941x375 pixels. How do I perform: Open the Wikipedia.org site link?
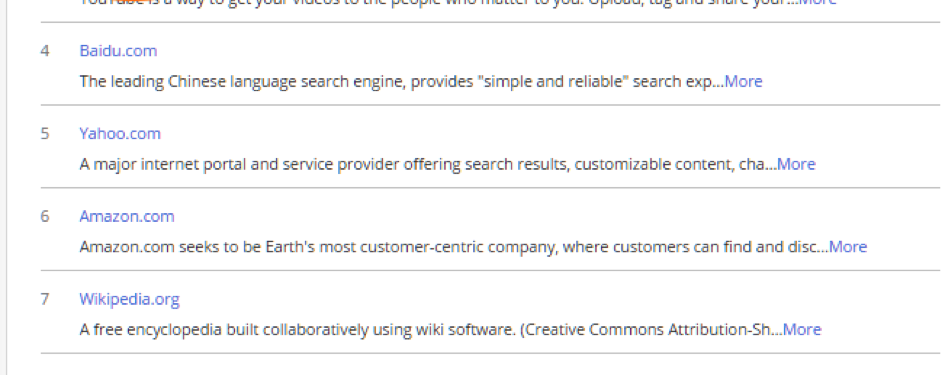[x=129, y=299]
